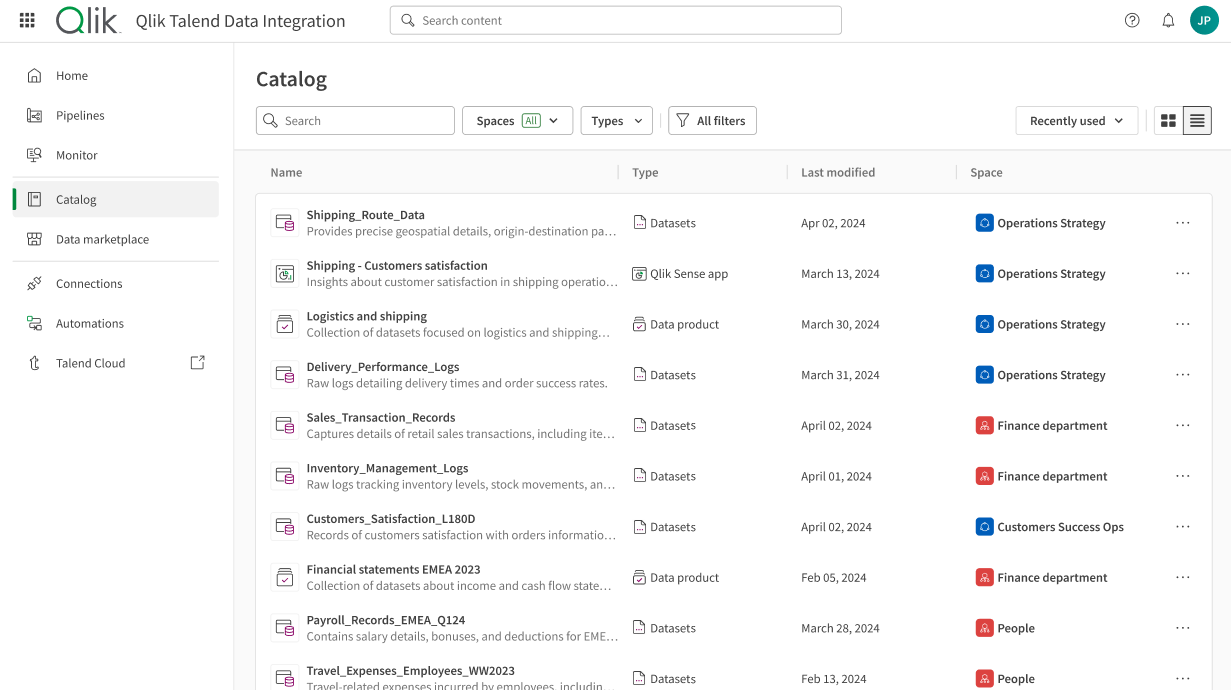1231x690 pixels.
Task: Open the Recently used sort dropdown
Action: click(x=1076, y=120)
